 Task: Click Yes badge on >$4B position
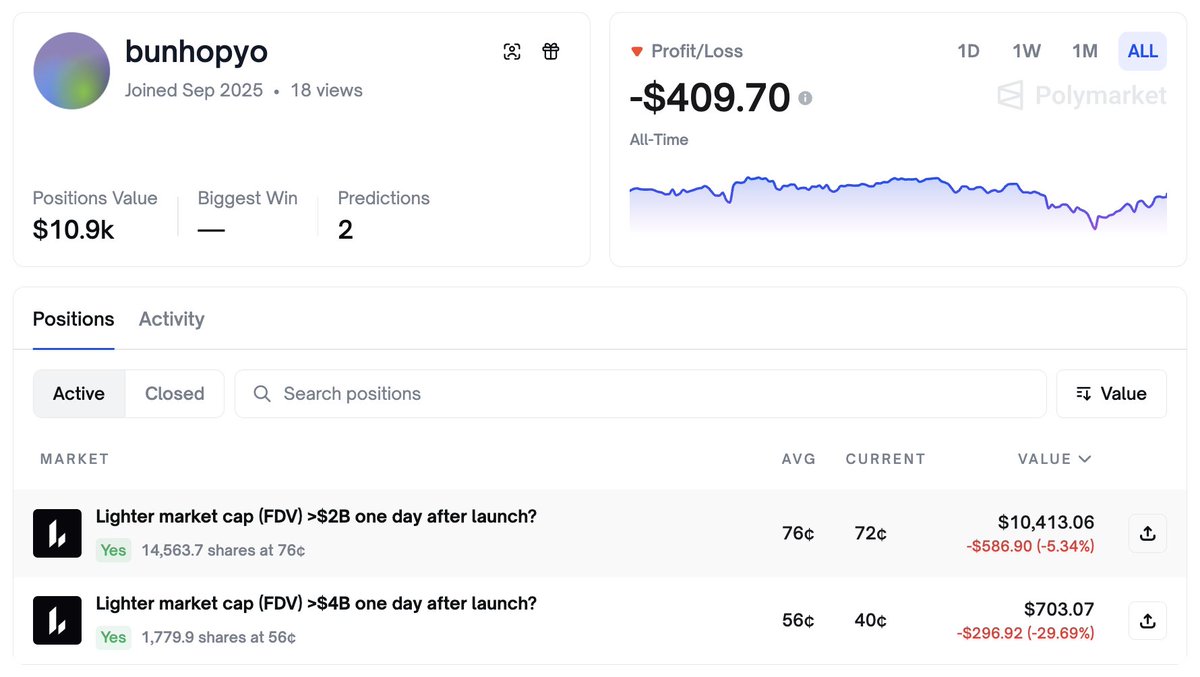tap(113, 637)
